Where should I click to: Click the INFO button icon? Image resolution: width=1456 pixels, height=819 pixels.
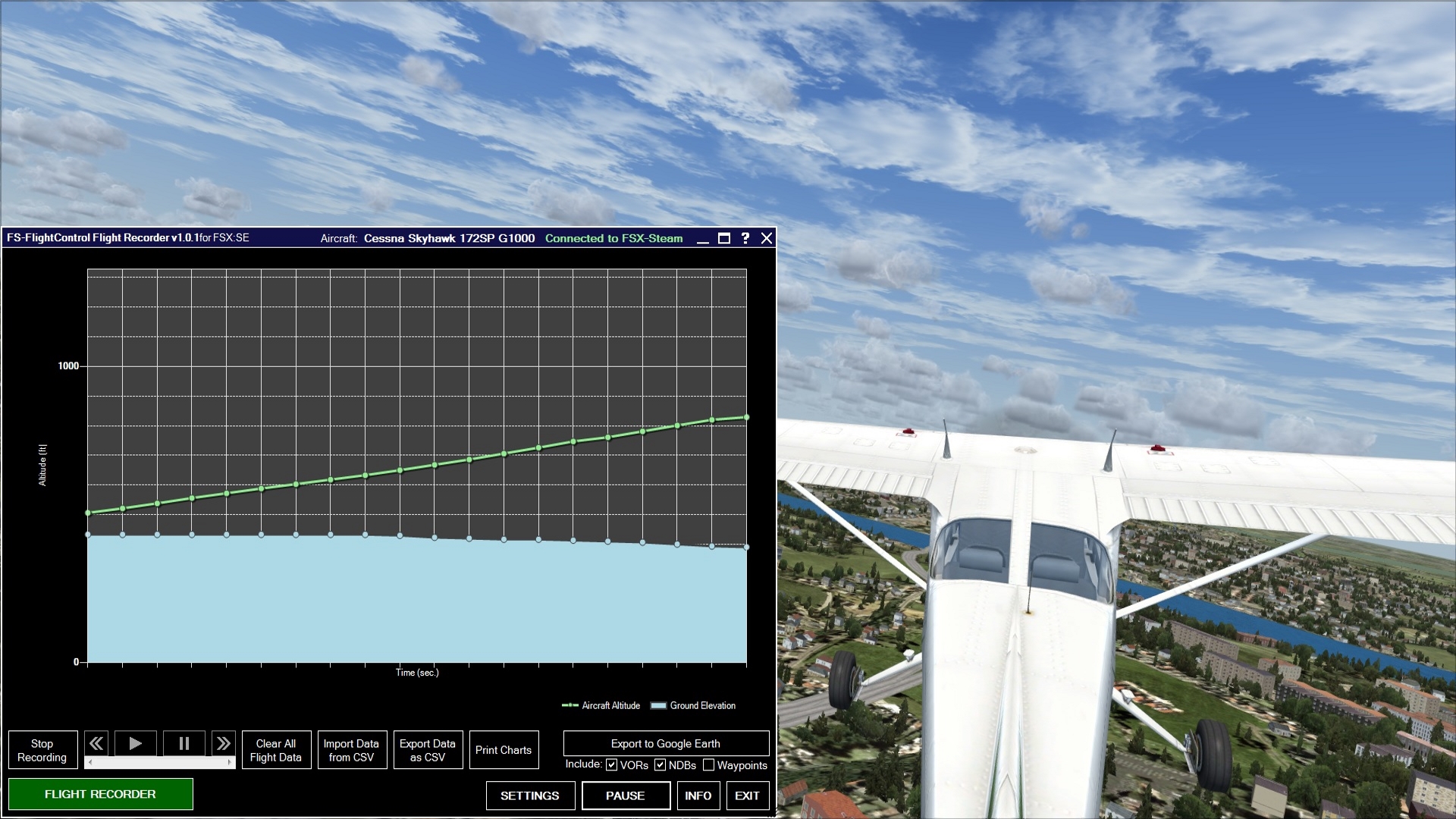698,794
